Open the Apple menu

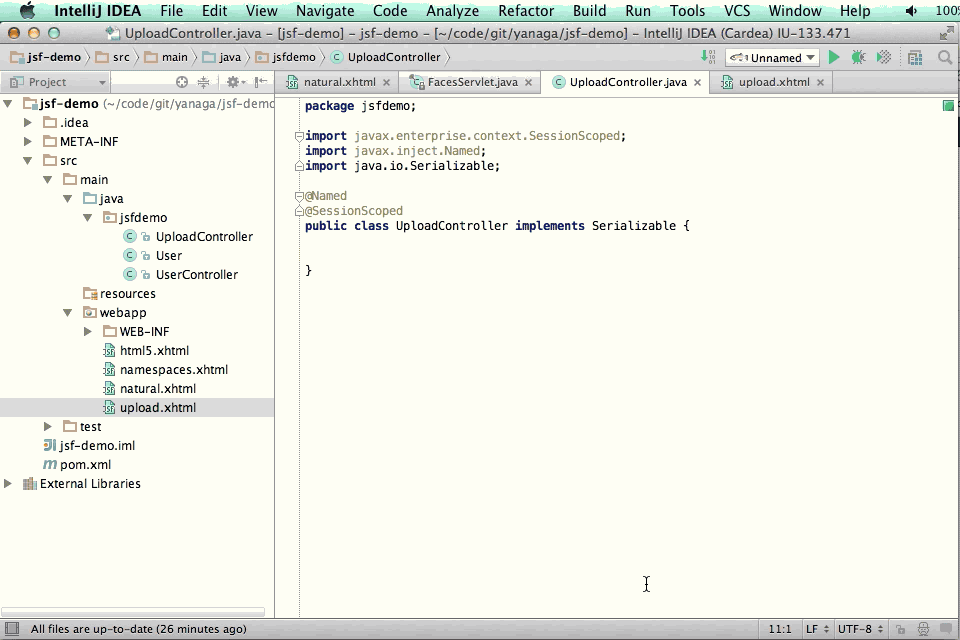28,11
